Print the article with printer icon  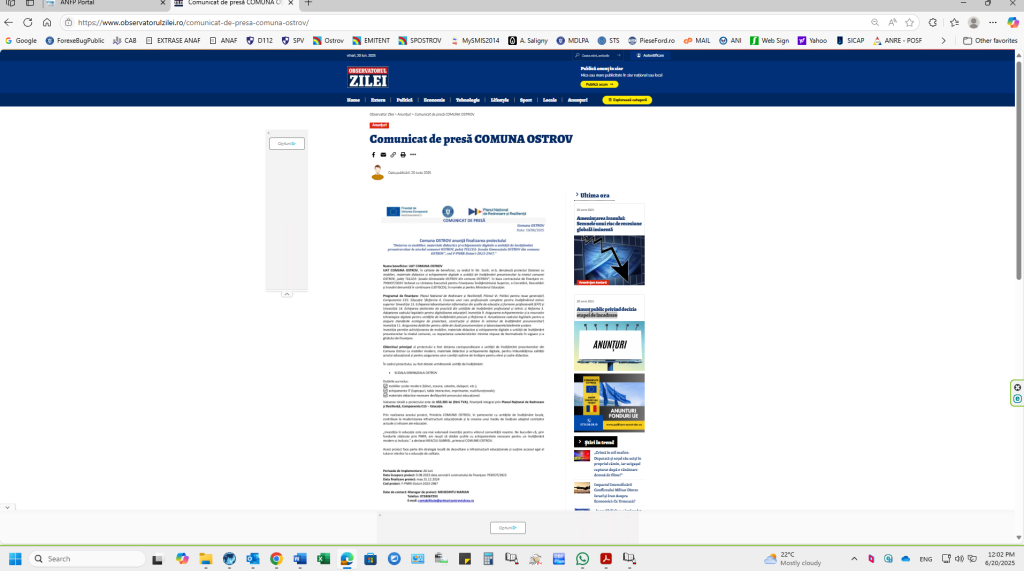point(403,155)
